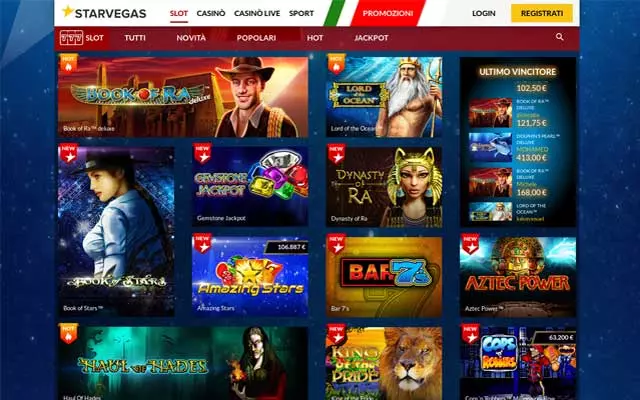Click the slot machine 777 icon

coord(71,38)
